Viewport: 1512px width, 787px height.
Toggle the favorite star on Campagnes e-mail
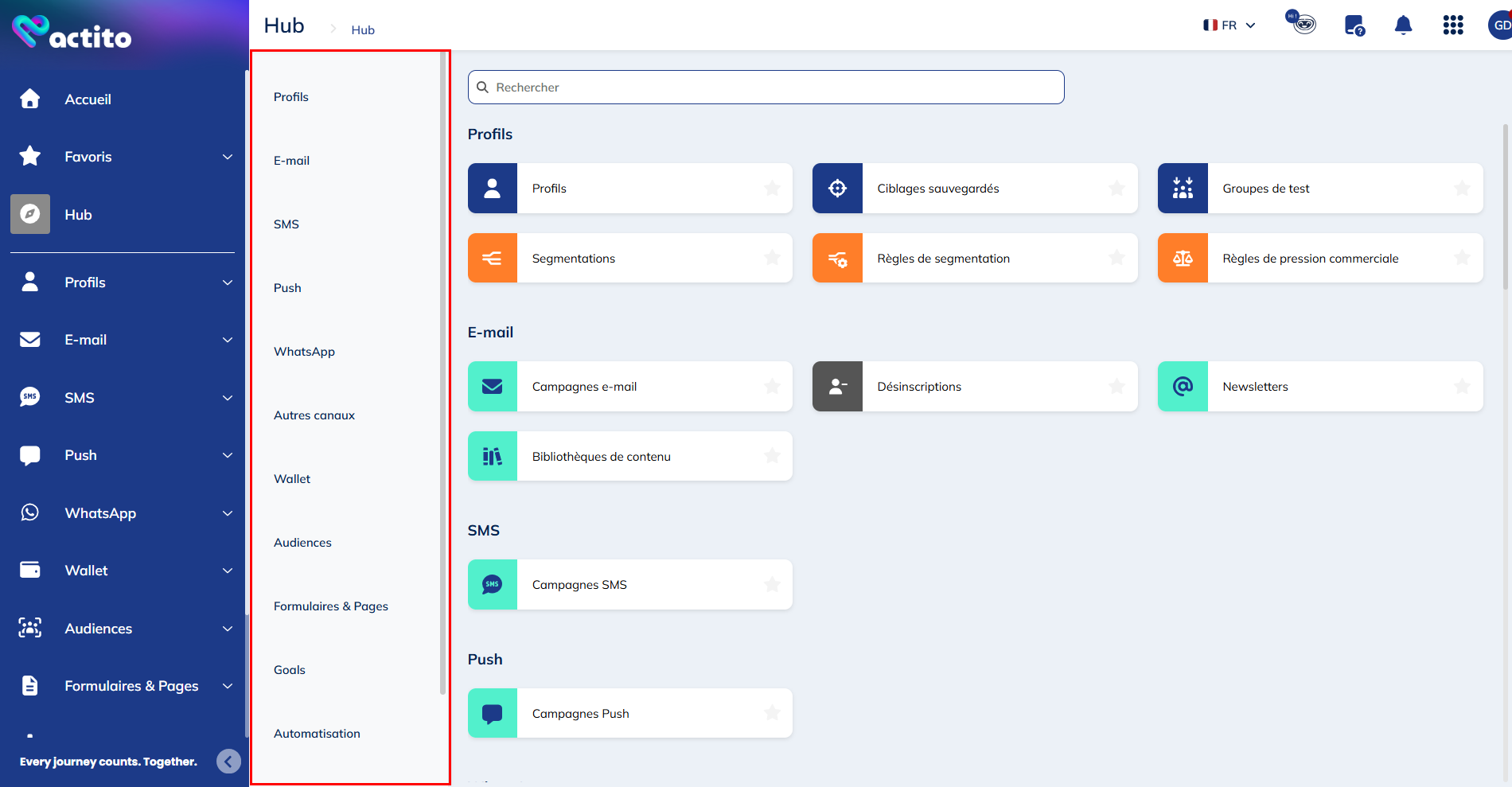[772, 386]
